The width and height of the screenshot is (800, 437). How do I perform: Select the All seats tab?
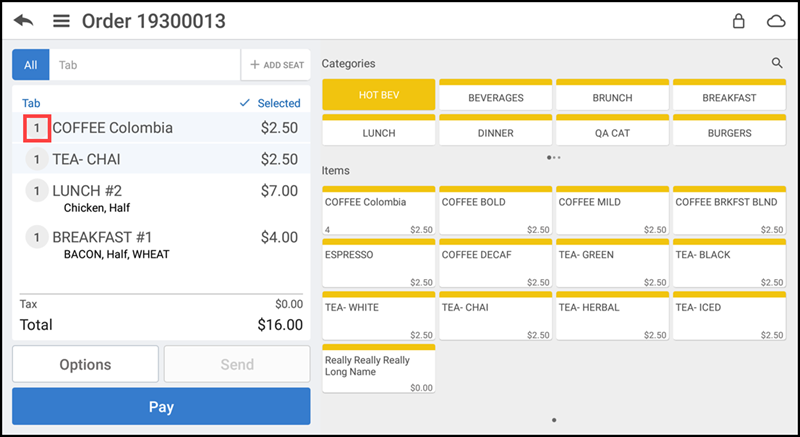[31, 65]
